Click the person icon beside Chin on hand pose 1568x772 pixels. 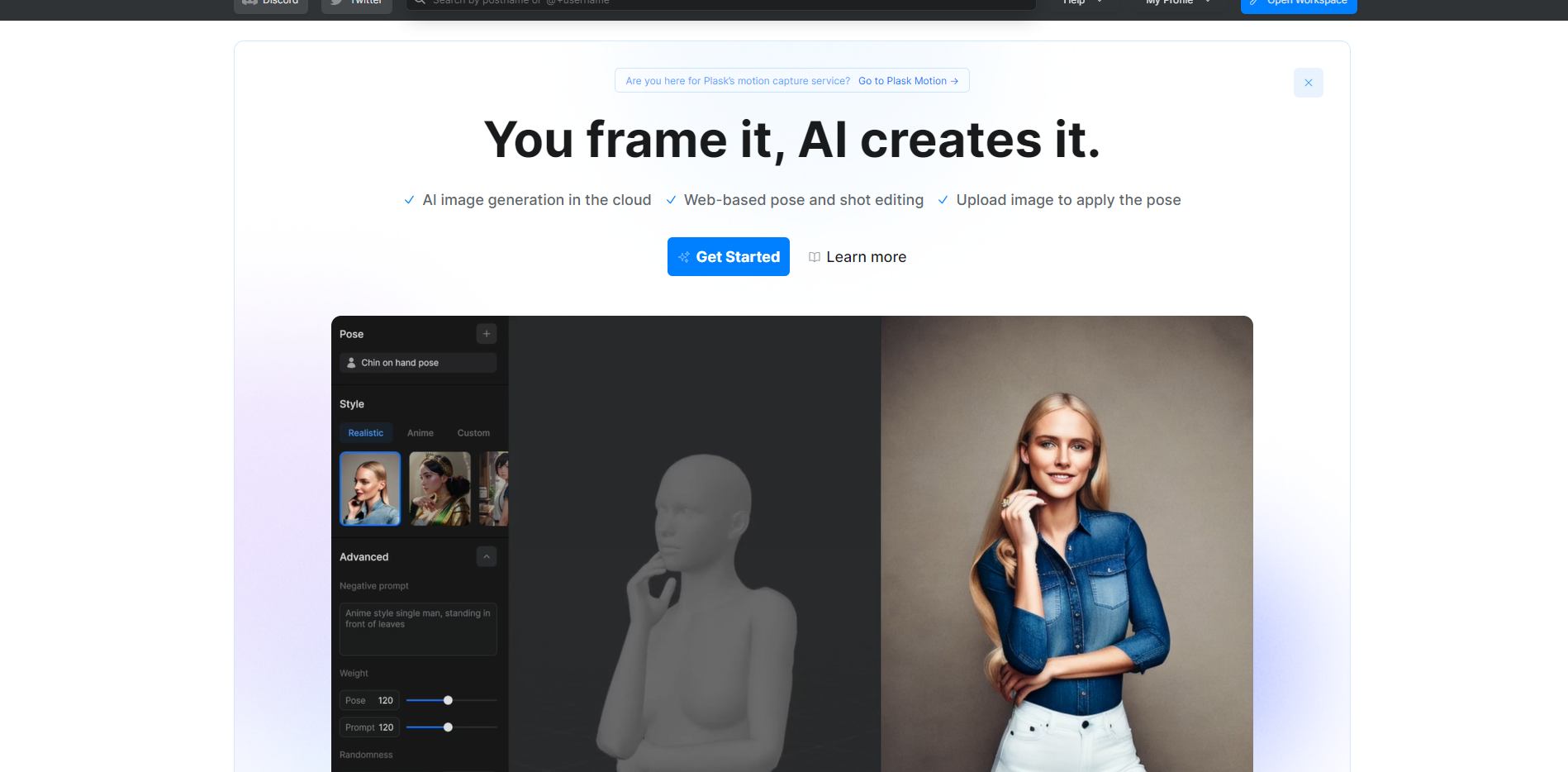tap(351, 363)
